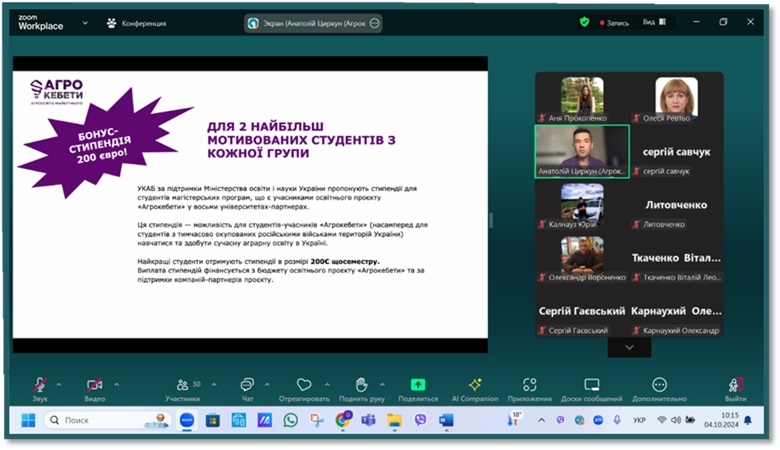Show hidden system tray icons chevron
Viewport: 780px width, 450px height.
click(542, 420)
